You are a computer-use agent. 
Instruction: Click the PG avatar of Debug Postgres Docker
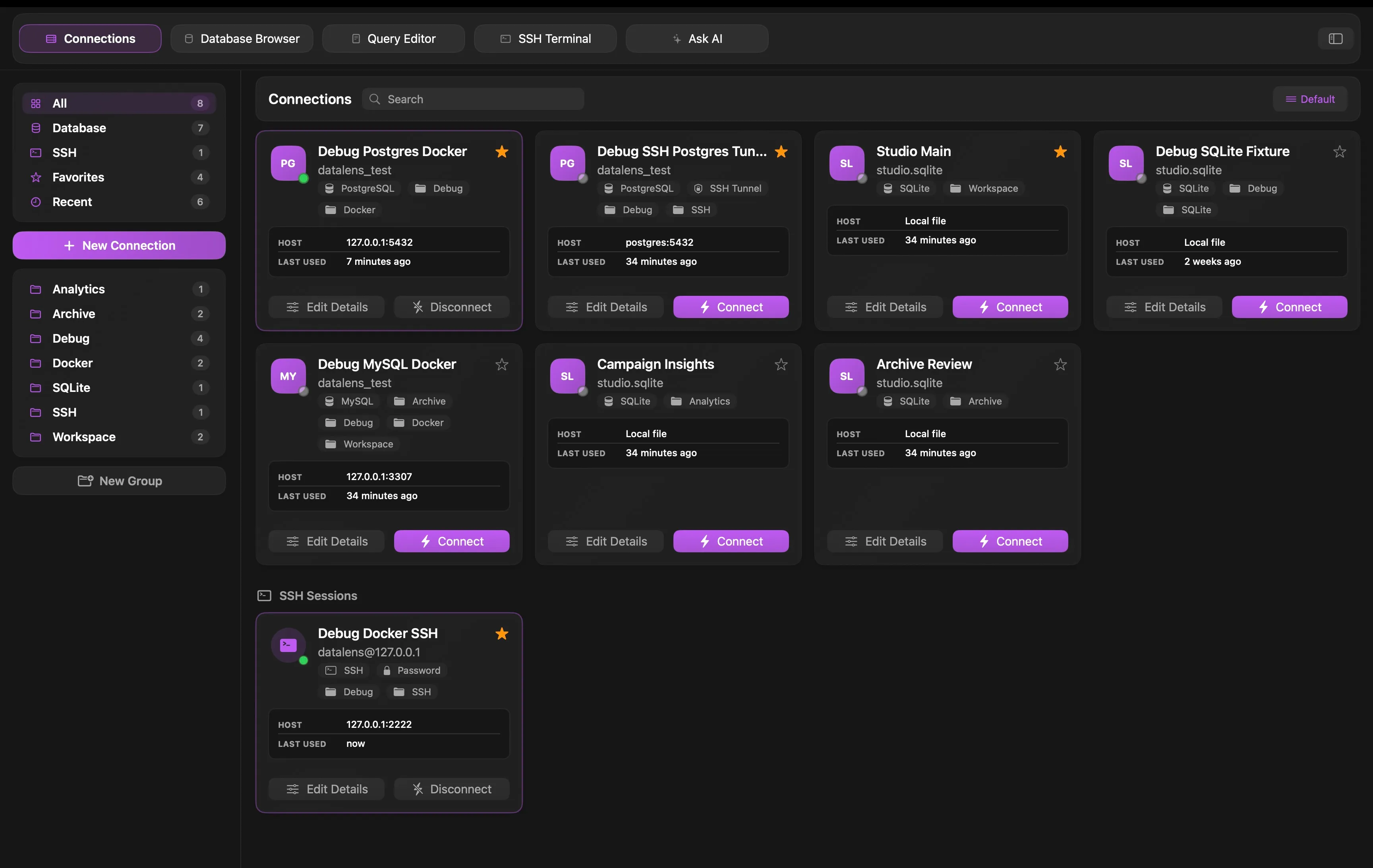[288, 163]
